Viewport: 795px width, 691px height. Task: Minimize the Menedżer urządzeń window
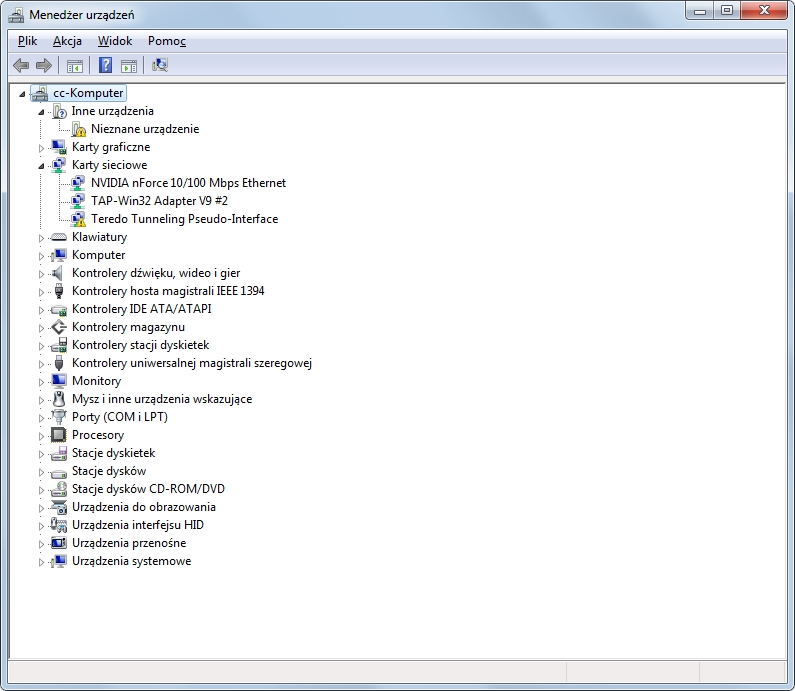pos(700,11)
